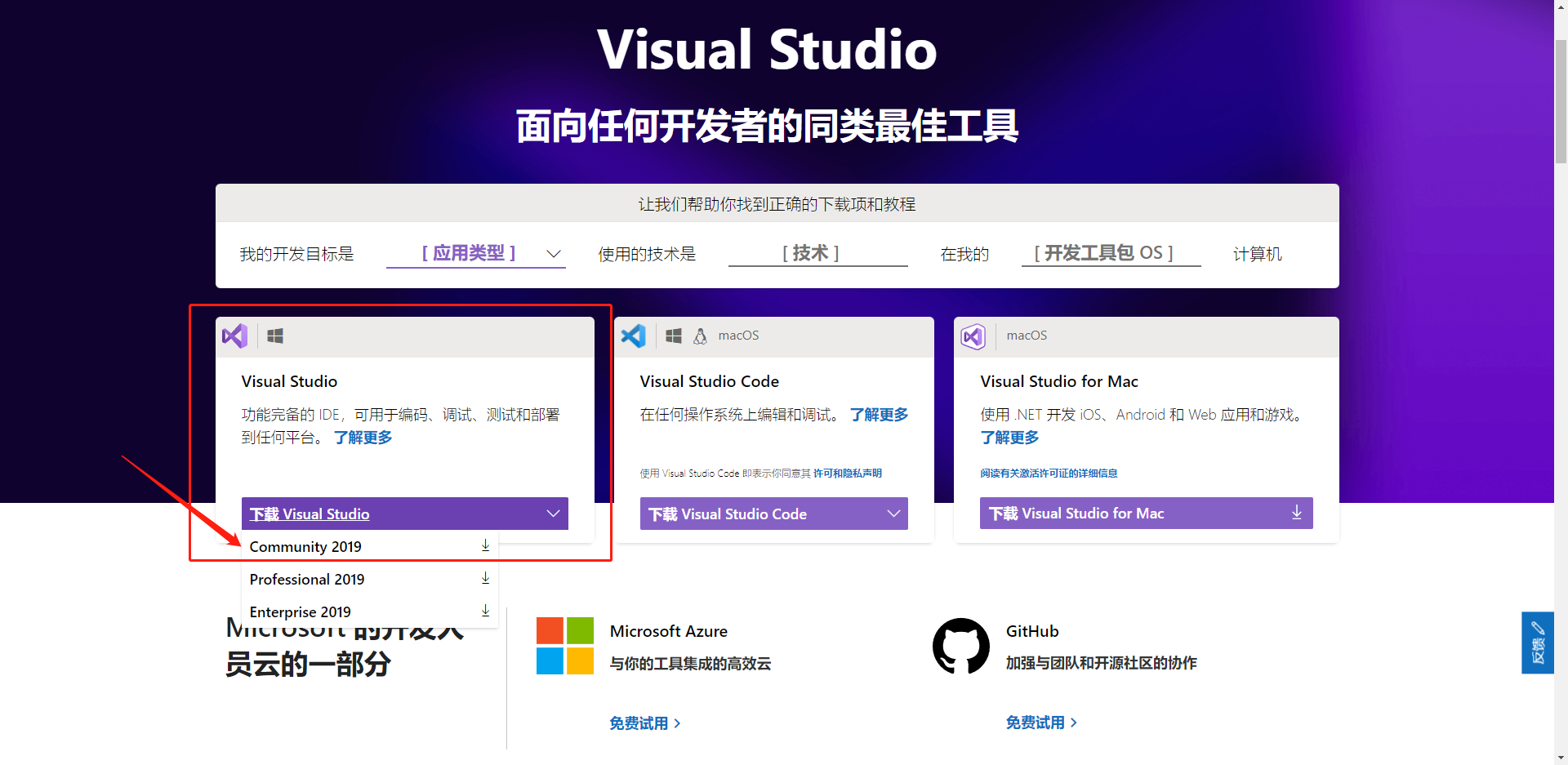Click the Visual Studio Code card title

[710, 381]
